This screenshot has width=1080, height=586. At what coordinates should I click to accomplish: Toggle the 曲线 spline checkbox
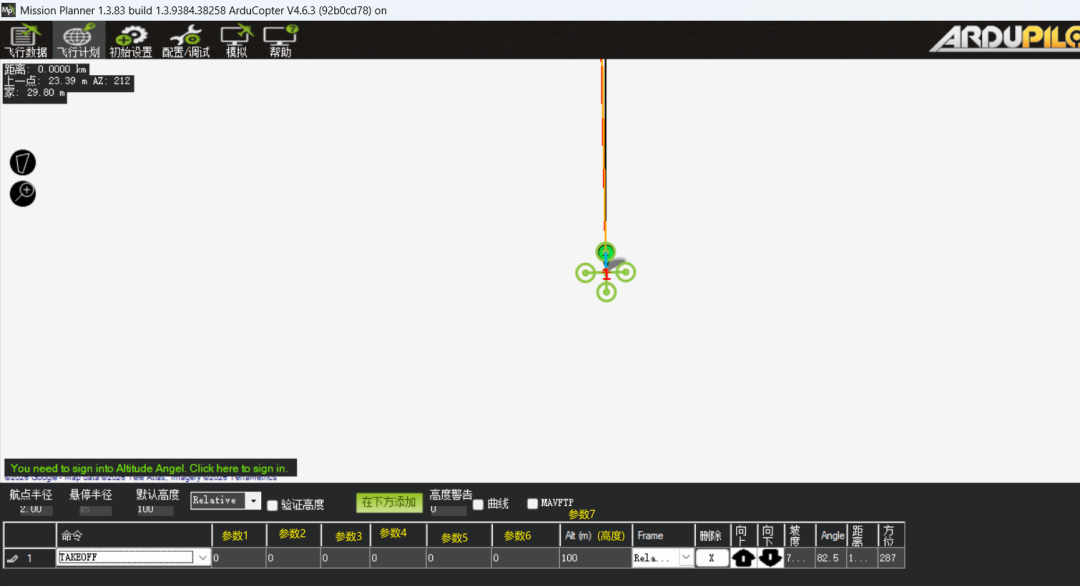pos(478,505)
